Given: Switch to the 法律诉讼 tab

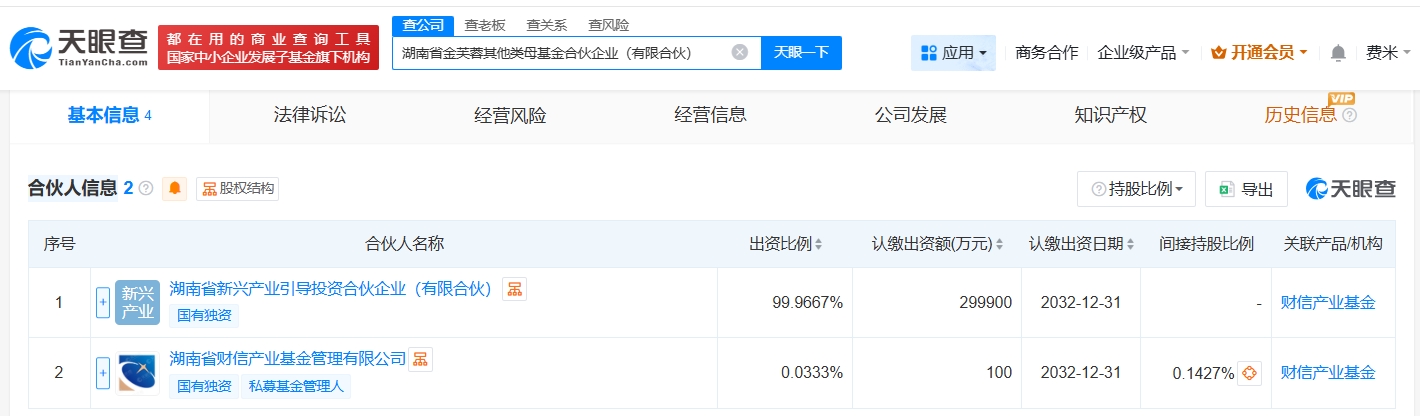Looking at the screenshot, I should tap(310, 115).
